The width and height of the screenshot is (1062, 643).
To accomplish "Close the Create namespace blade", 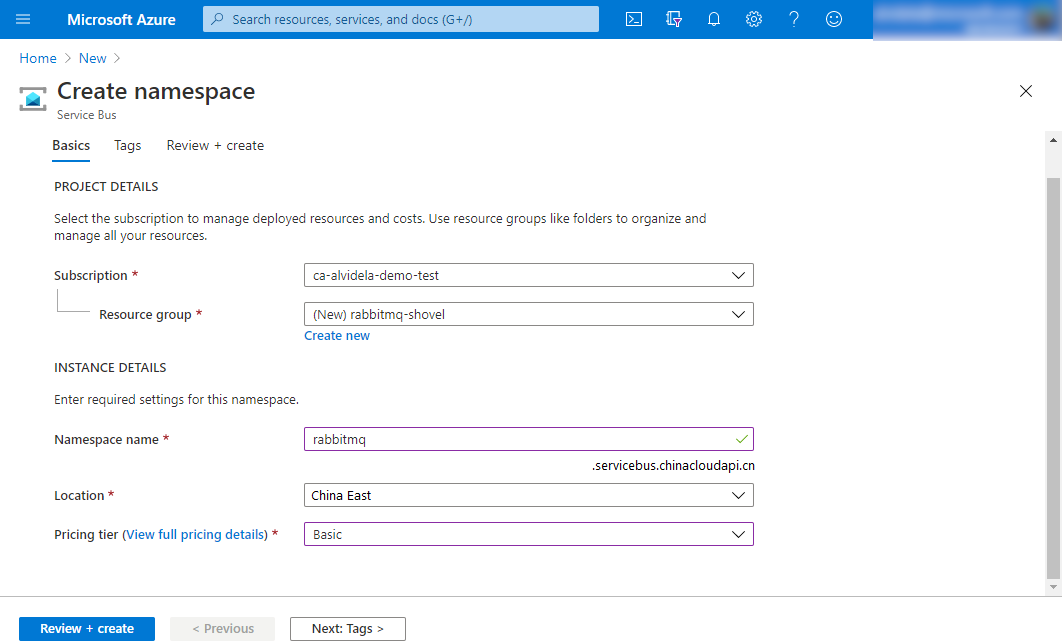I will (1025, 91).
